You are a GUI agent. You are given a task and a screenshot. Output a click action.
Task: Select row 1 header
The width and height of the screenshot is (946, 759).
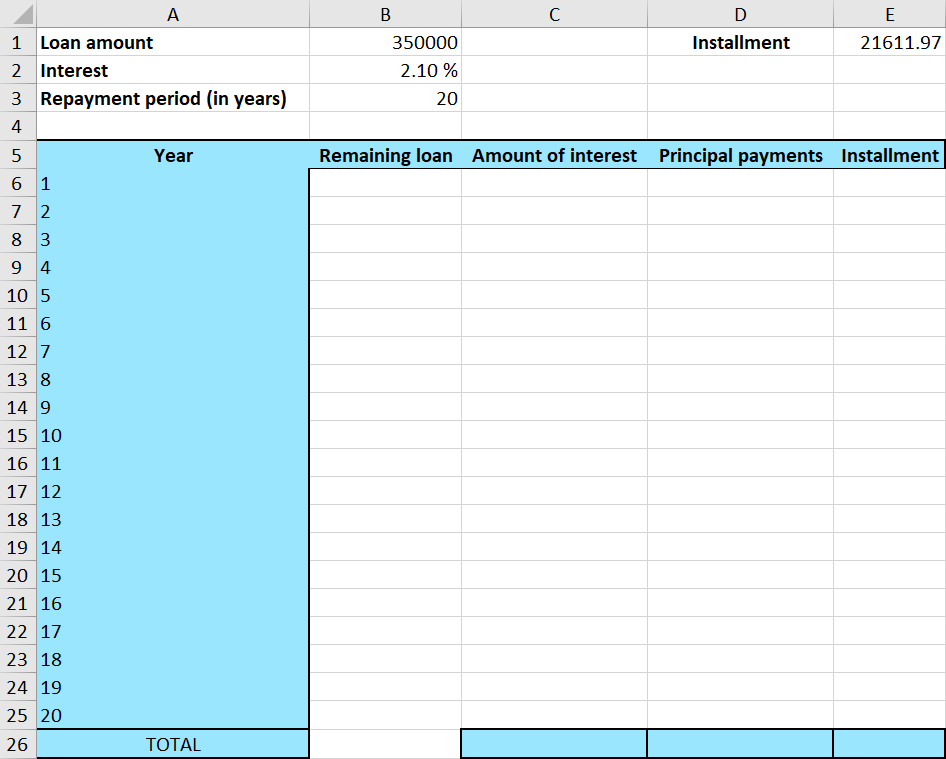pyautogui.click(x=17, y=42)
